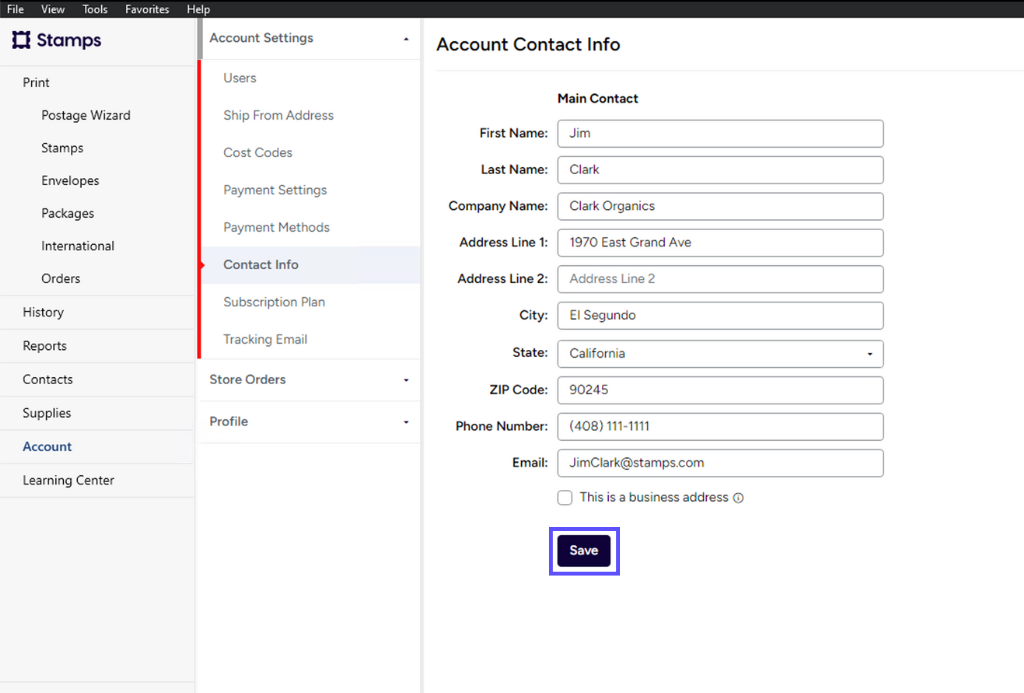Expand the Profile section
Viewport: 1024px width, 693px height.
point(311,421)
